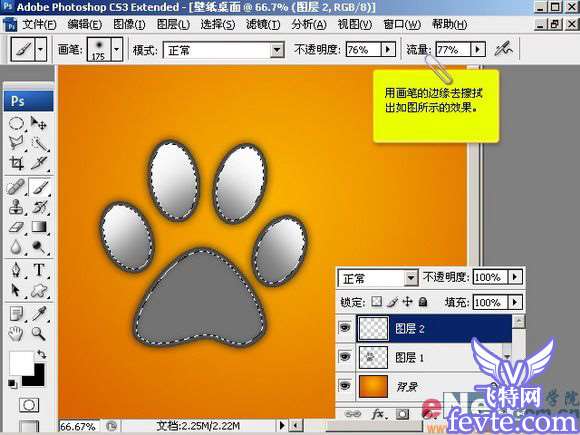The image size is (580, 435).
Task: Select the Eraser tool
Action: tap(16, 227)
